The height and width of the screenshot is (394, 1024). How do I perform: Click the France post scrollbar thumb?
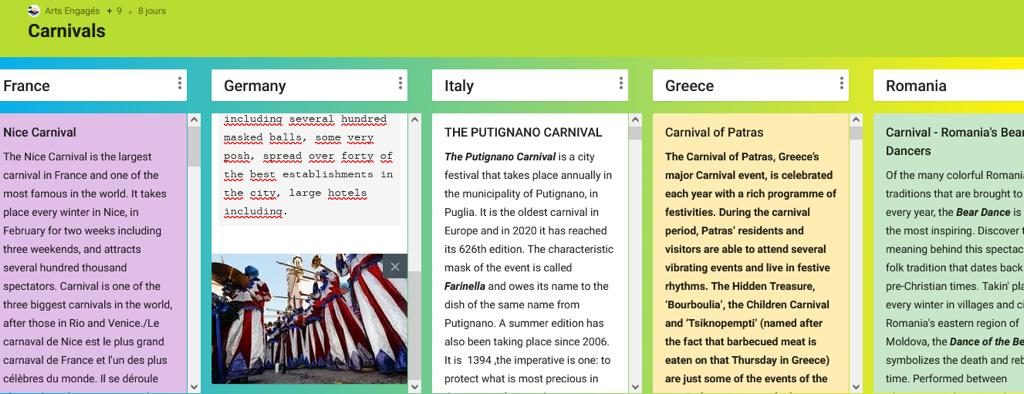[194, 146]
